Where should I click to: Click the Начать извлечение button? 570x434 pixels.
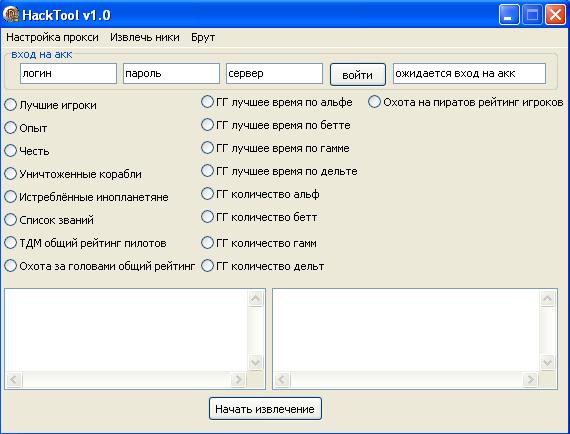coord(265,409)
